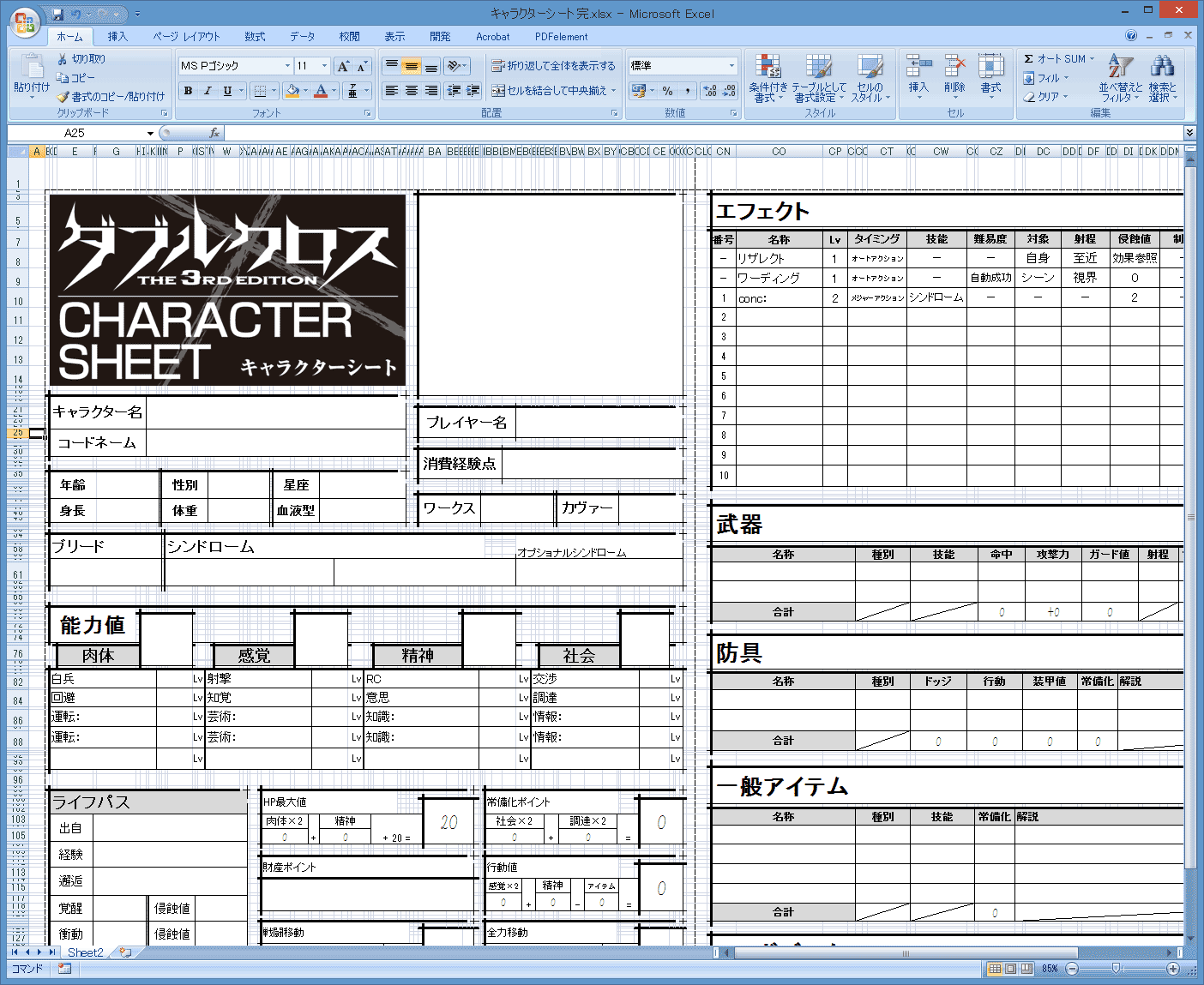
Task: Align text to the left
Action: 392,91
